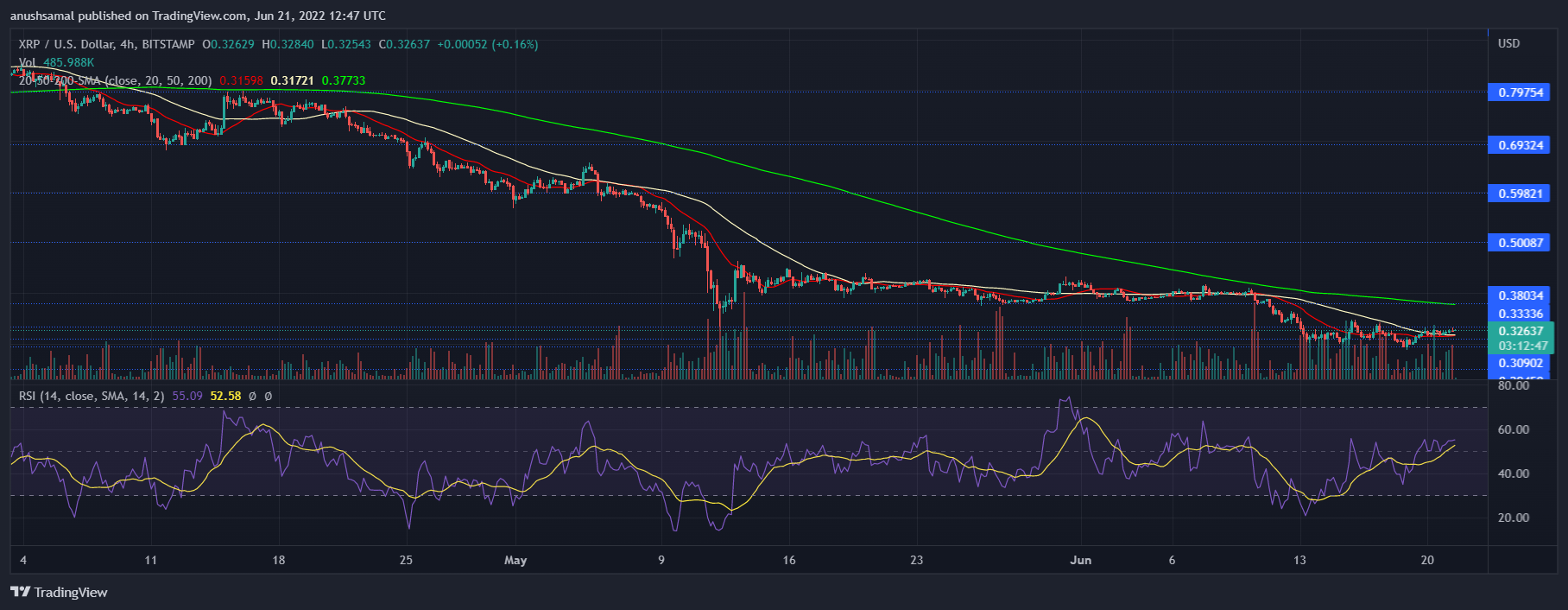
Task: Click the date 25 on time axis
Action: click(406, 560)
